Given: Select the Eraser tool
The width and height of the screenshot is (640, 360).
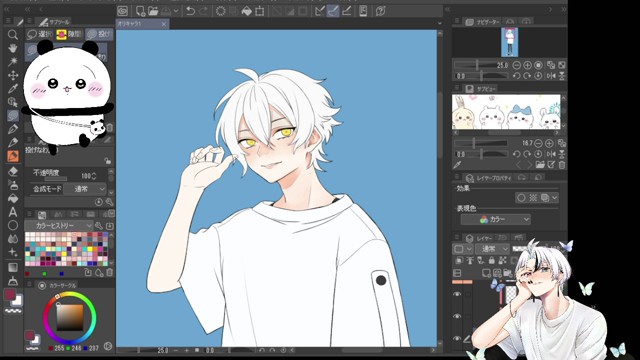Looking at the screenshot, I should coord(13,171).
